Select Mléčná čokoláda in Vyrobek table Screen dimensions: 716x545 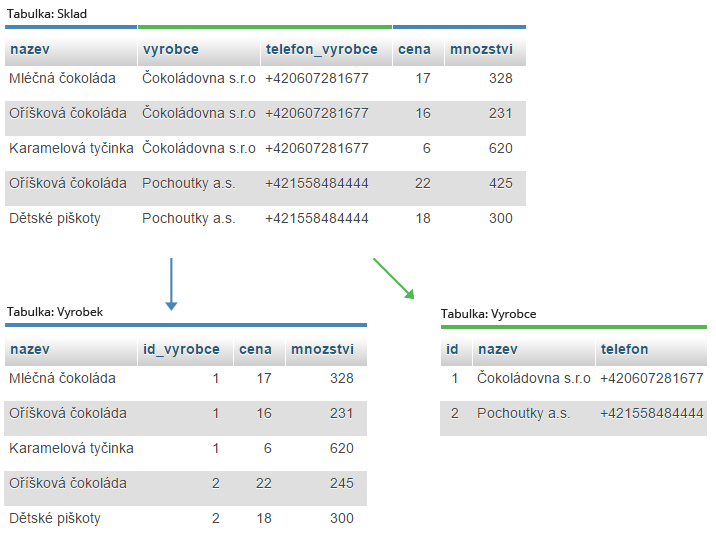tap(62, 378)
